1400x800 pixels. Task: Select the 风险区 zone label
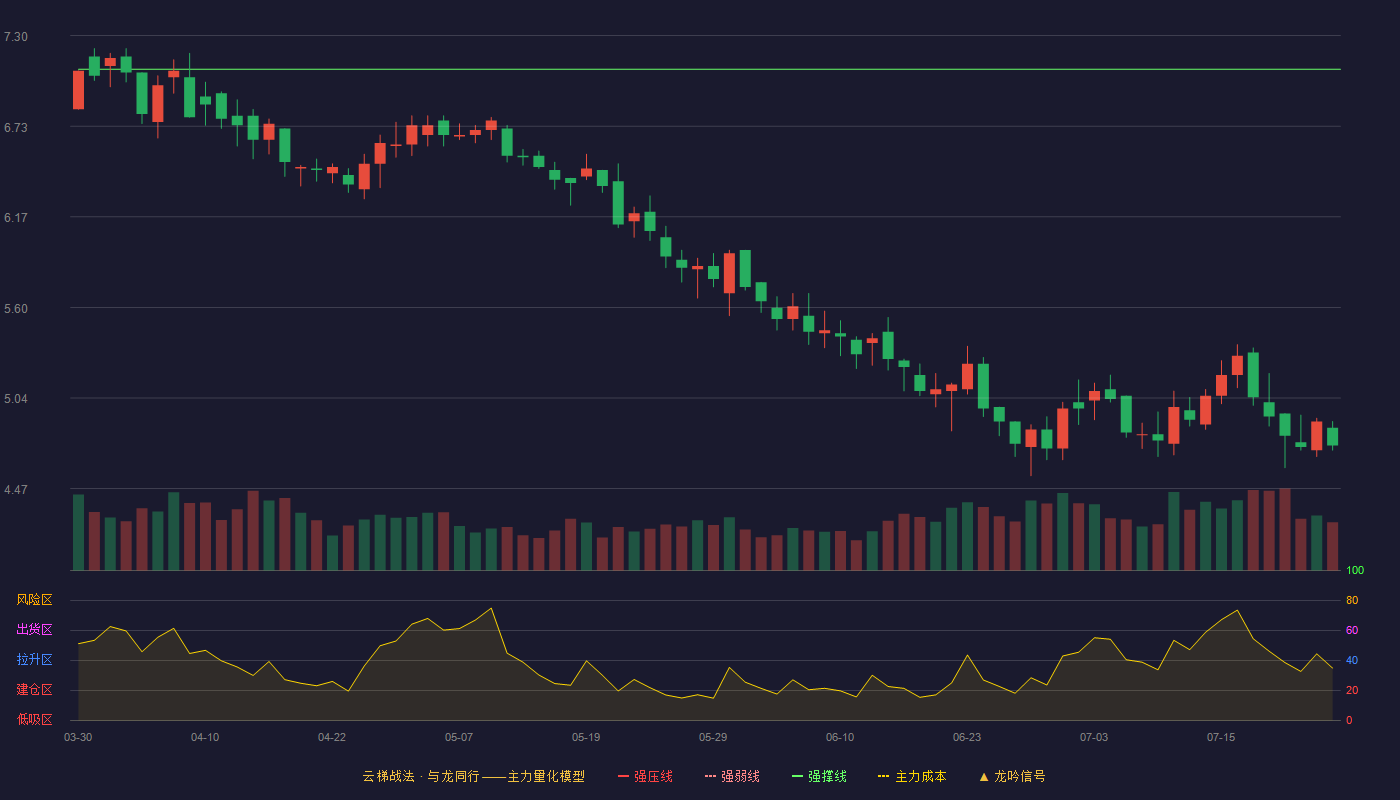(x=34, y=600)
